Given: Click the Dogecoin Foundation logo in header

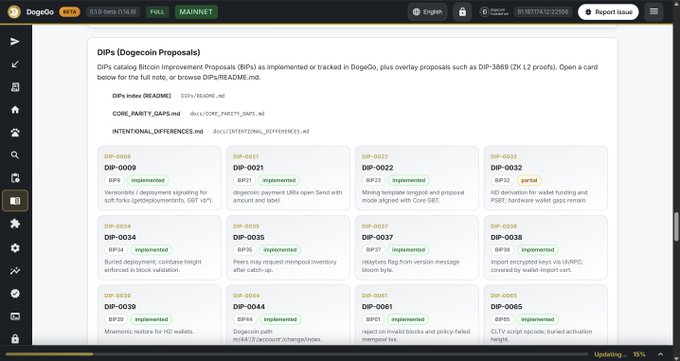Looking at the screenshot, I should (x=494, y=12).
